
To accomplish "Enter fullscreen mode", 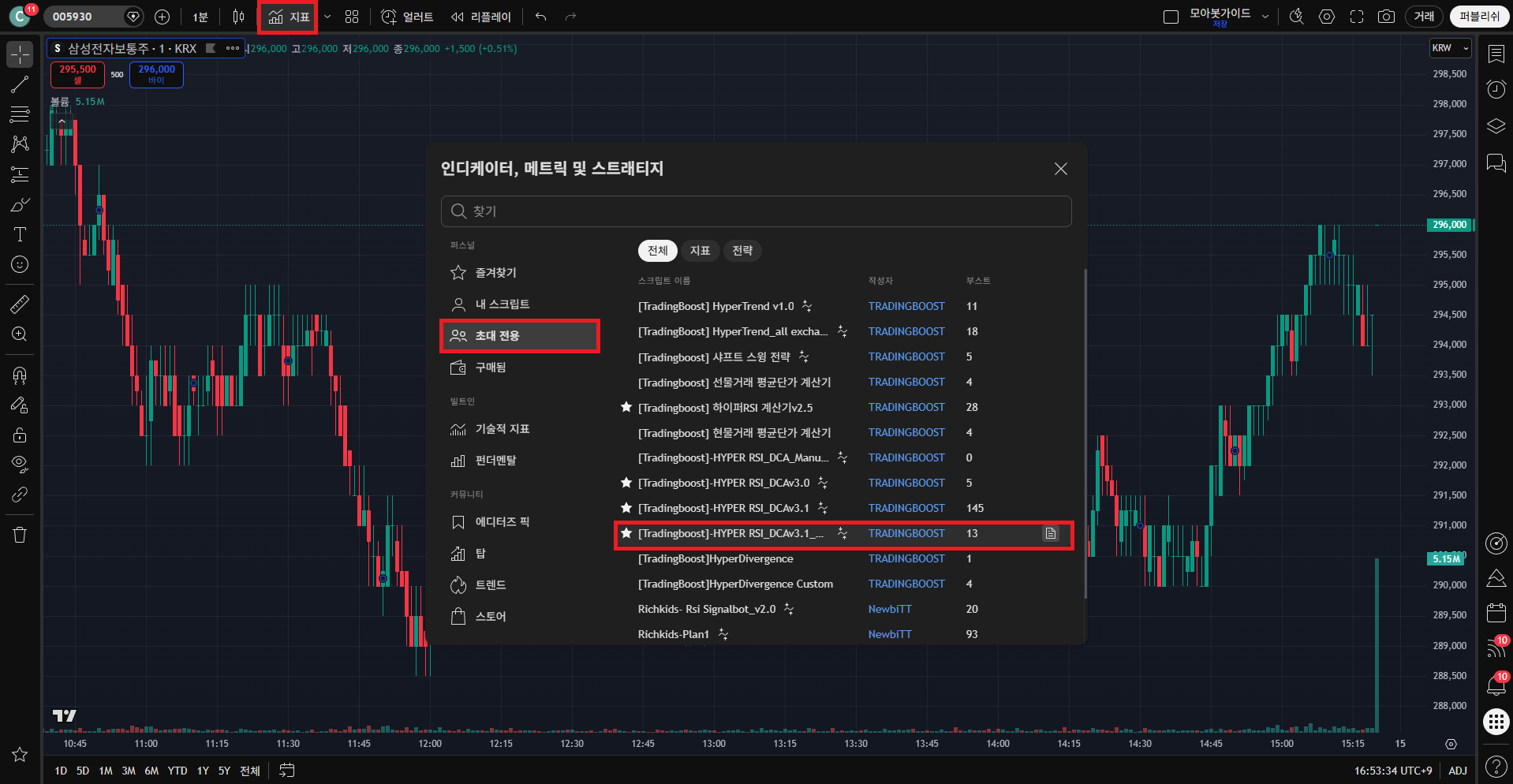I will tap(1357, 17).
